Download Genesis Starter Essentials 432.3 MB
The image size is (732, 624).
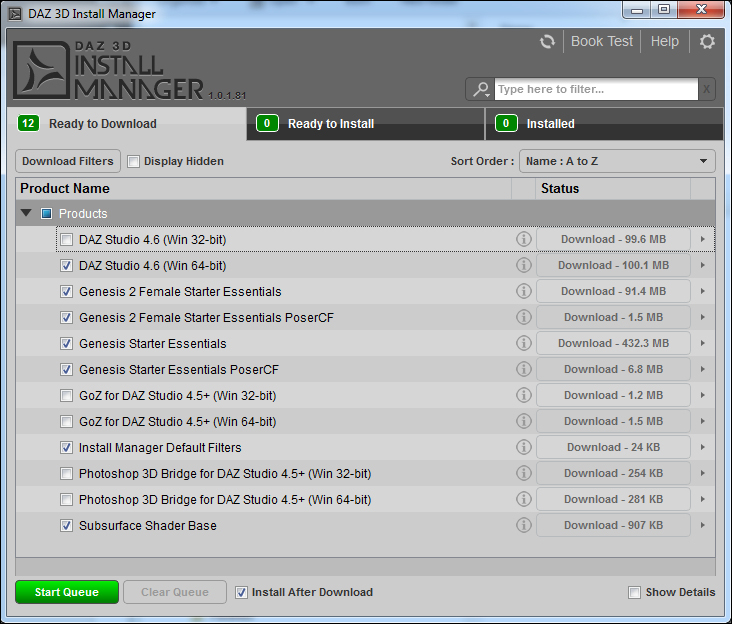[613, 343]
